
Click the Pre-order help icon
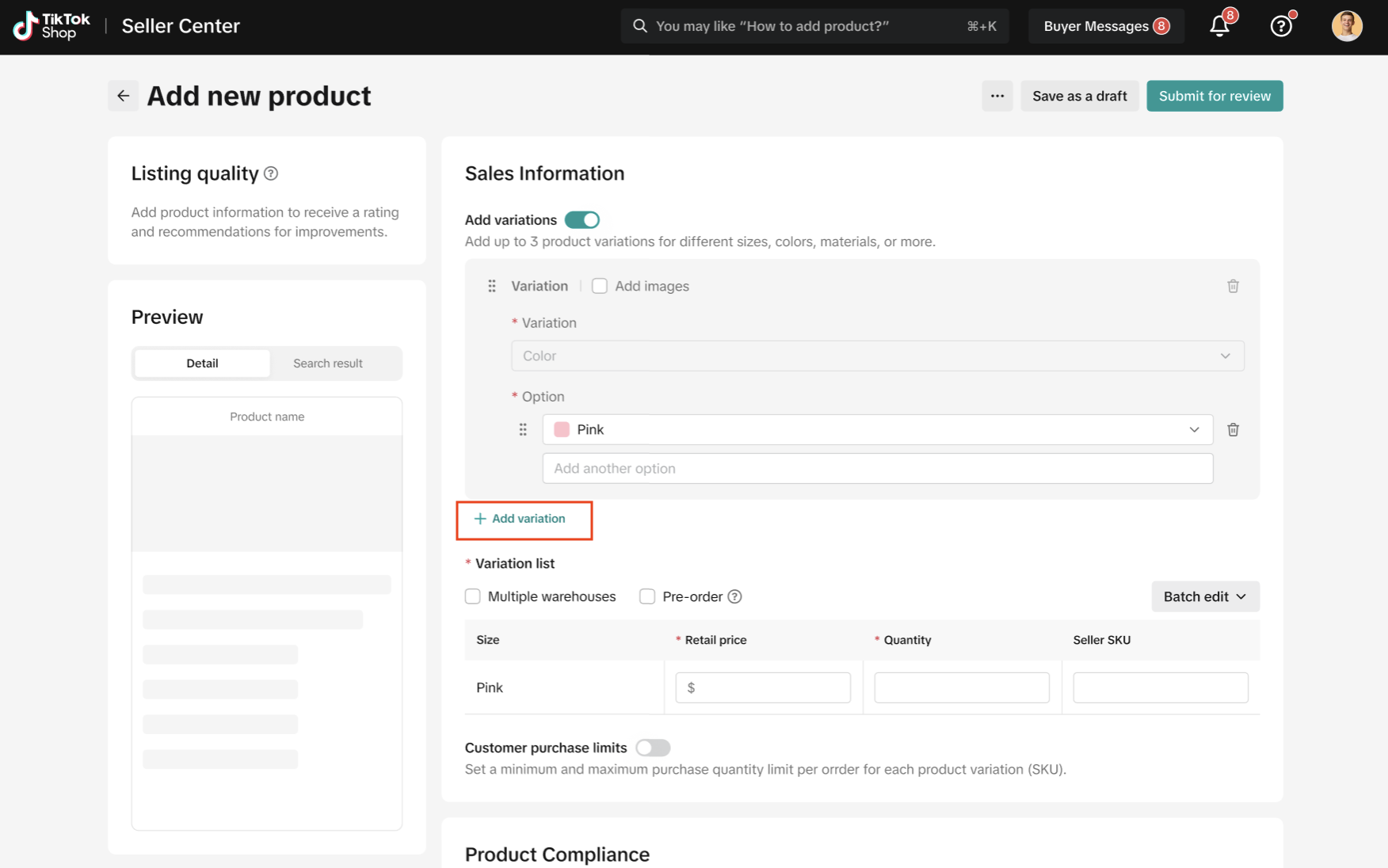coord(734,596)
